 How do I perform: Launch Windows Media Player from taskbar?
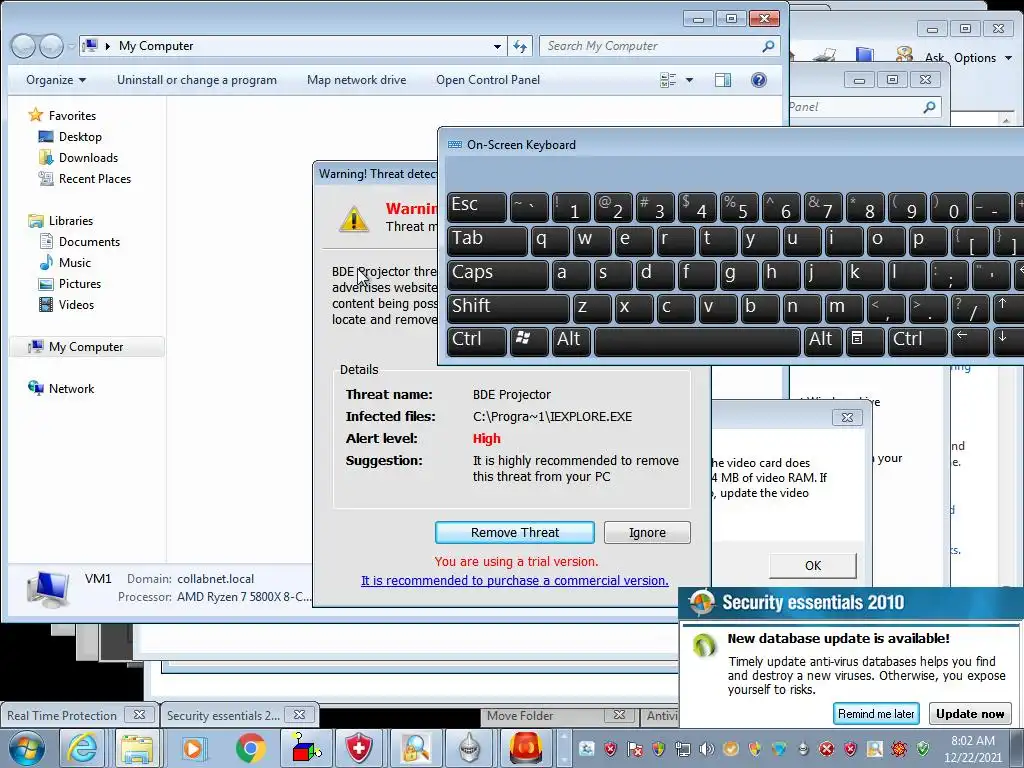pyautogui.click(x=193, y=748)
